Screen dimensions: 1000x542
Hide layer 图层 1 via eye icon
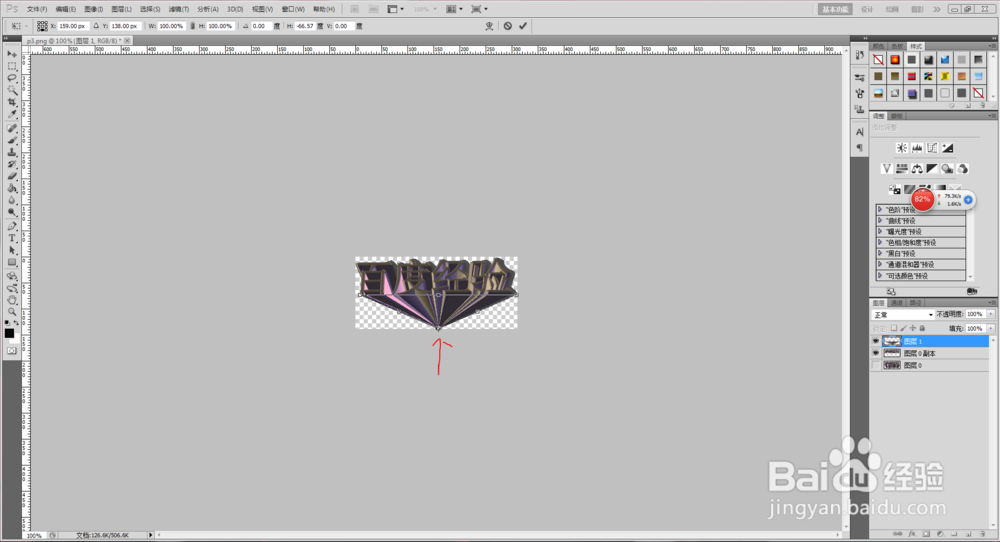[876, 341]
